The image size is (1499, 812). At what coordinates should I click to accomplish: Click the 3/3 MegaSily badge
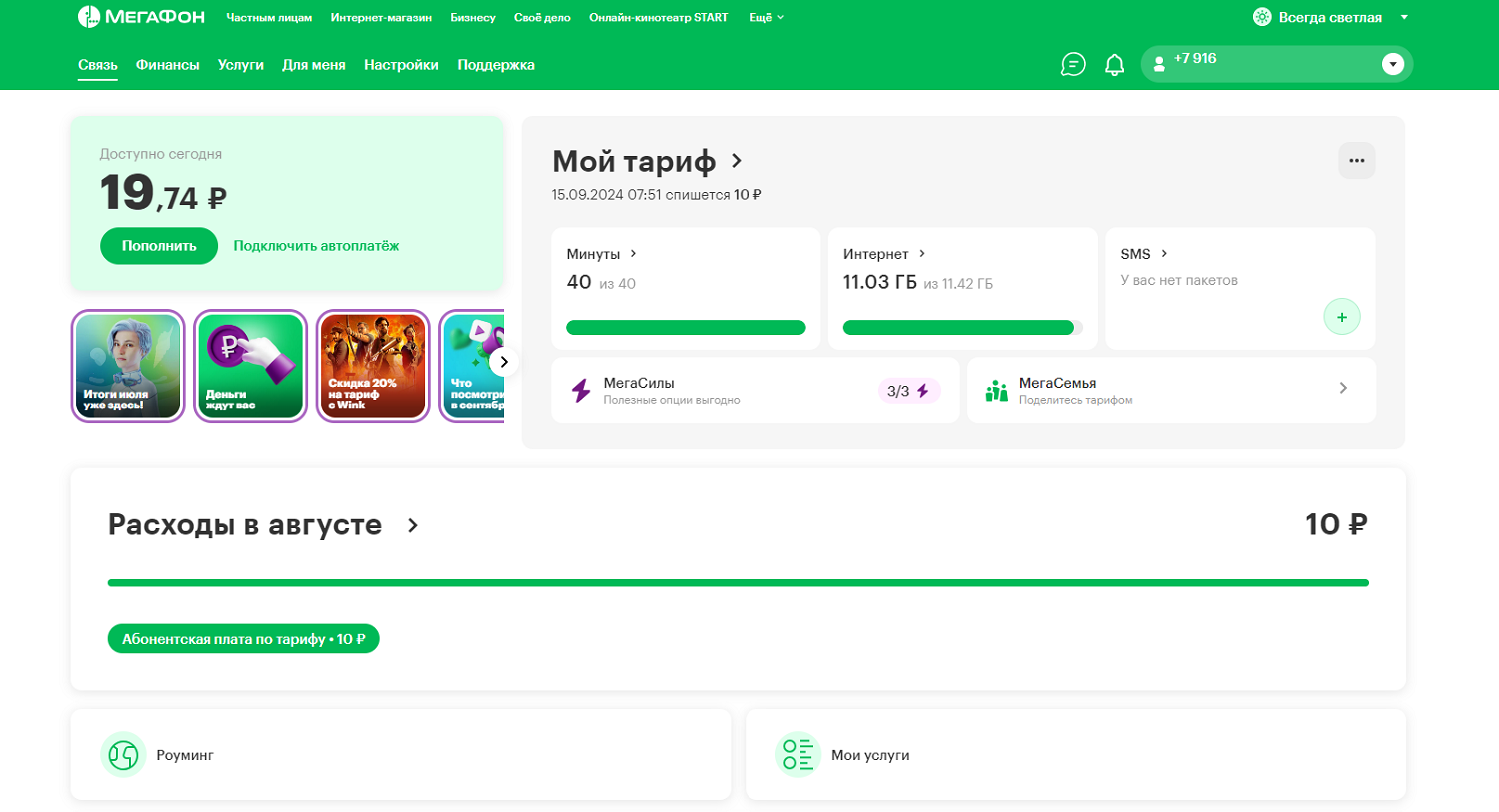tap(909, 391)
